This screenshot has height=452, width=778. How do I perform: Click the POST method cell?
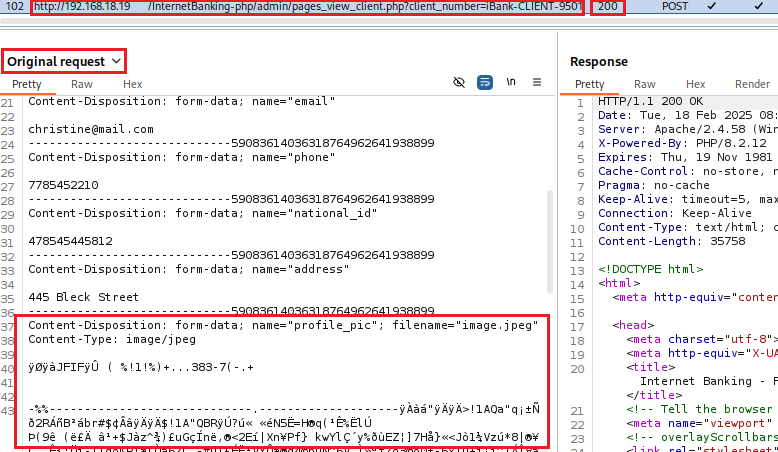coord(675,6)
